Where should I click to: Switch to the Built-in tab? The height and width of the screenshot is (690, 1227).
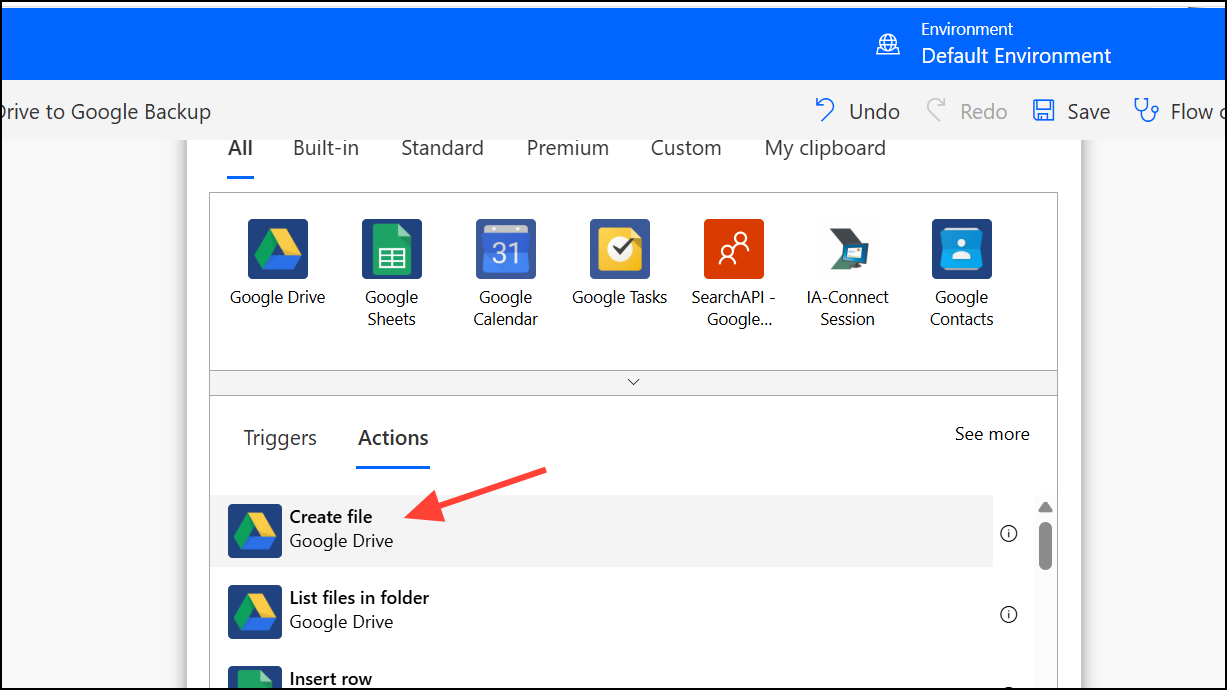(x=326, y=148)
